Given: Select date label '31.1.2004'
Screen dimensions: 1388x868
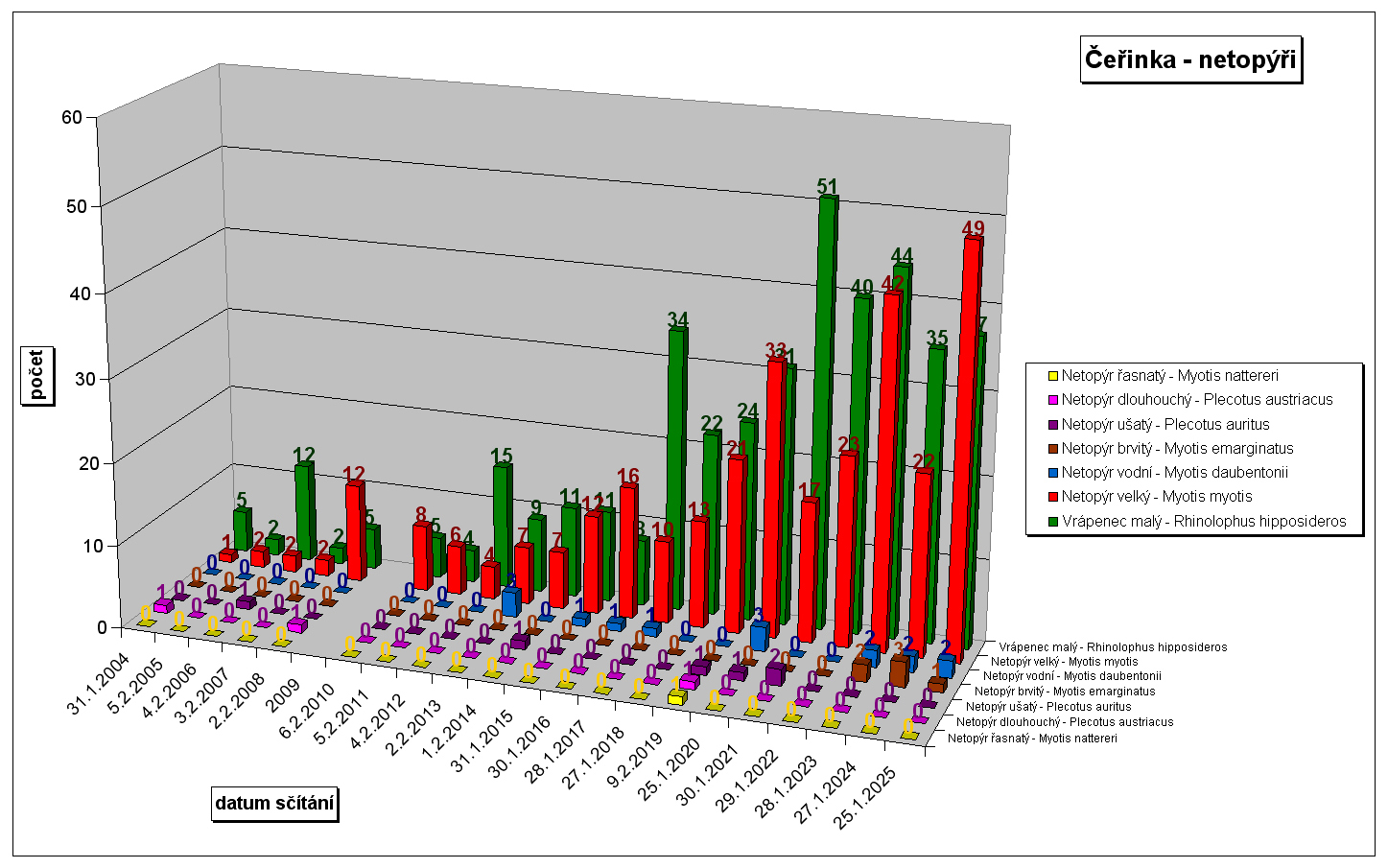Looking at the screenshot, I should tap(99, 682).
